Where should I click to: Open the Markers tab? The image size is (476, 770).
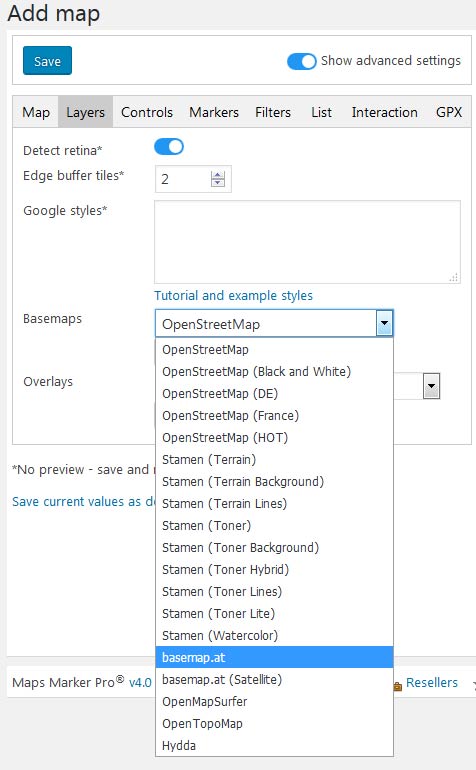point(214,112)
